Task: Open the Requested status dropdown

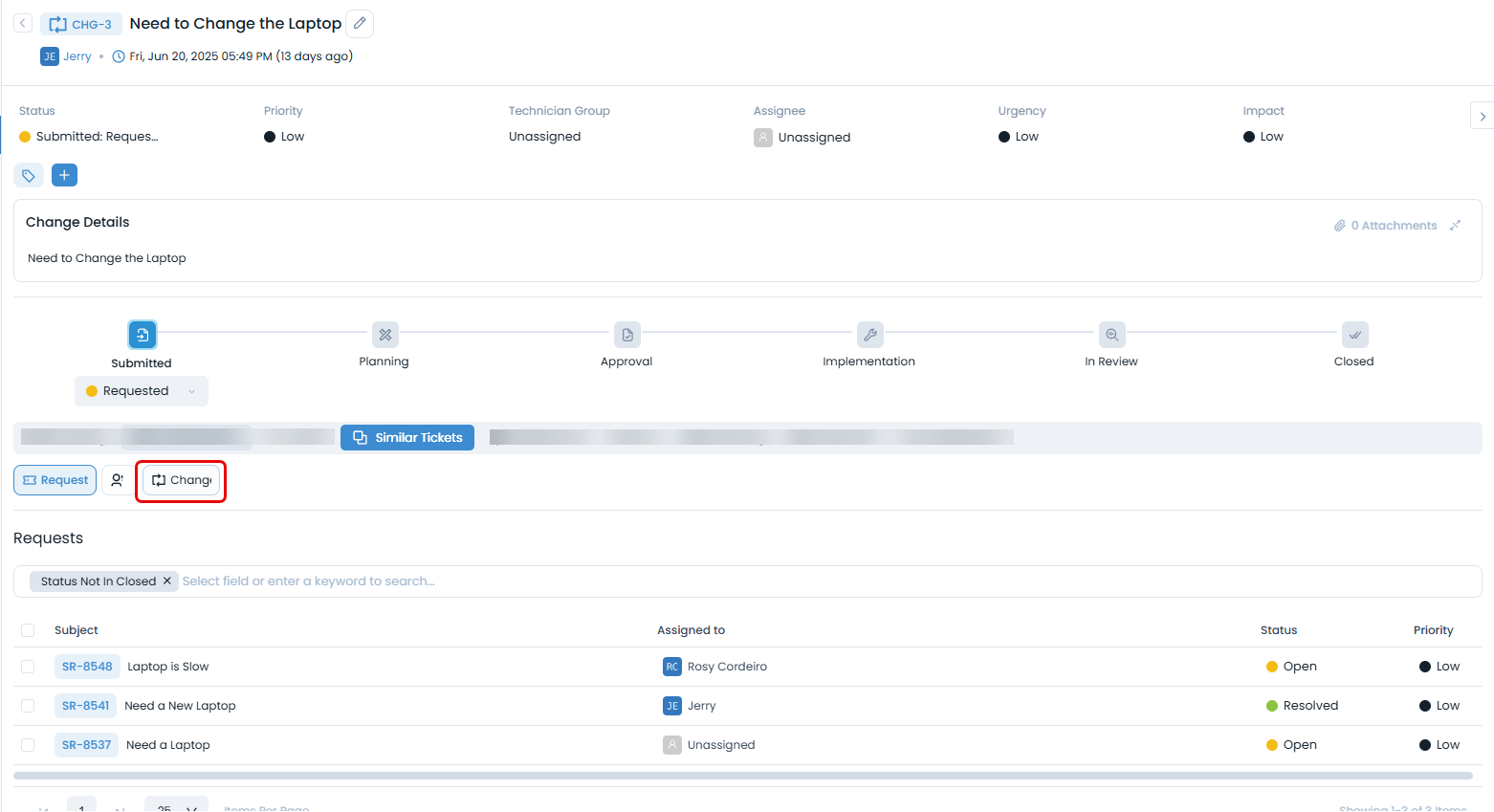Action: [x=142, y=391]
